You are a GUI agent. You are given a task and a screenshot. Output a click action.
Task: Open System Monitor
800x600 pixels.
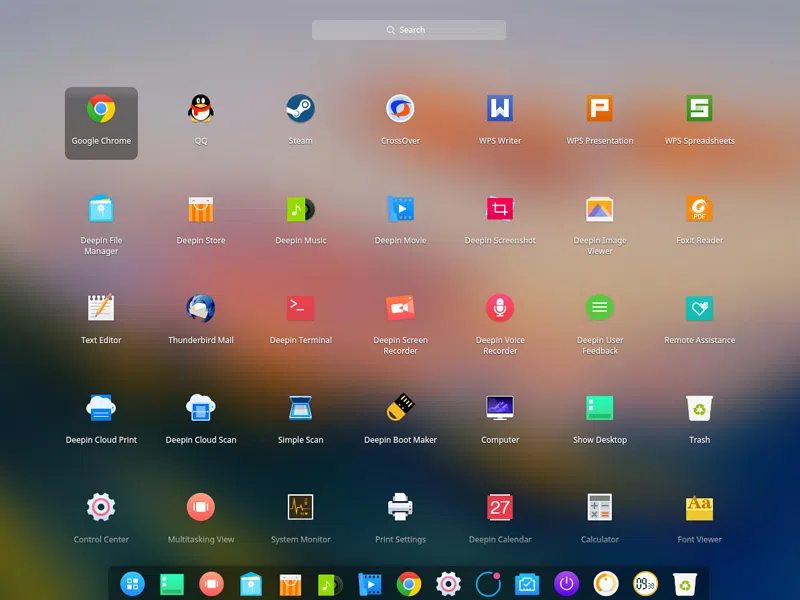(x=301, y=507)
